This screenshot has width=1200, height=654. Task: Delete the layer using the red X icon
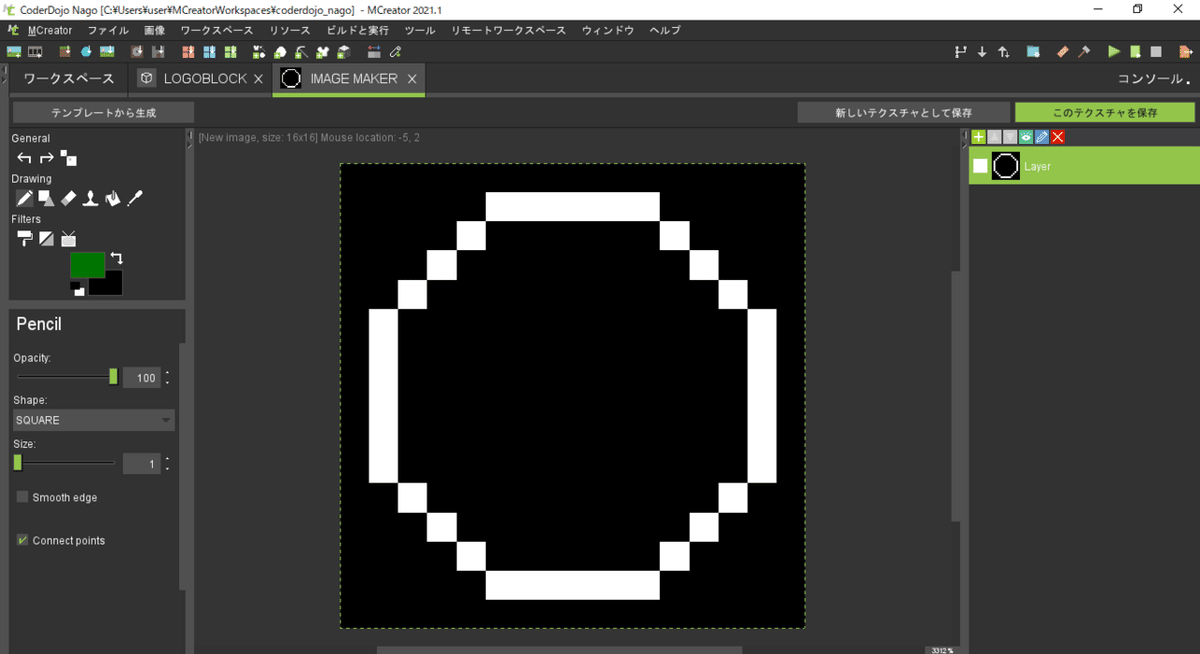click(x=1057, y=137)
